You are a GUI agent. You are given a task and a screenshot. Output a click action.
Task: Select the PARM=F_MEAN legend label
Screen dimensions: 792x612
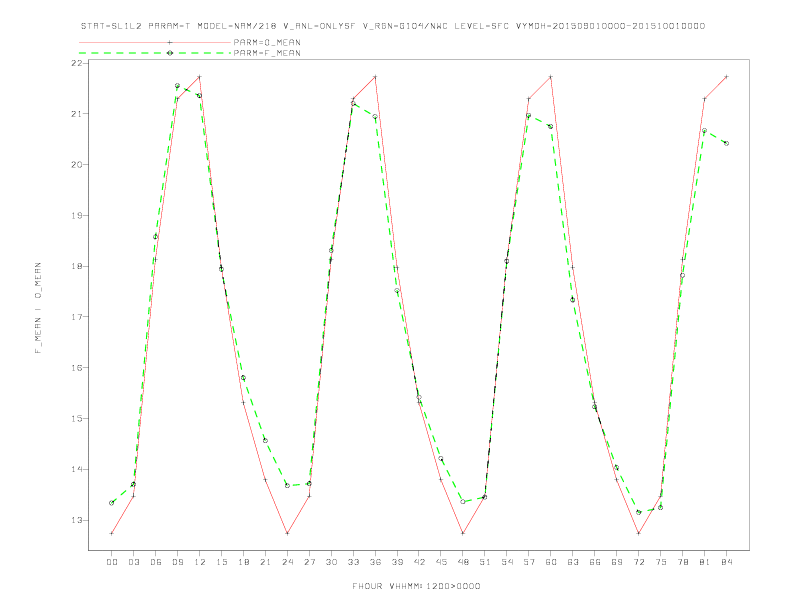[267, 53]
